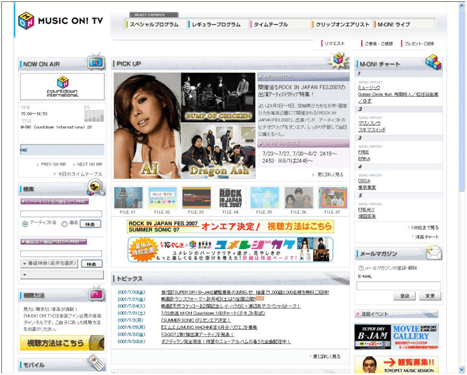This screenshot has height=375, width=467.
Task: Open chart rank 3 FREE link
Action: 363,152
